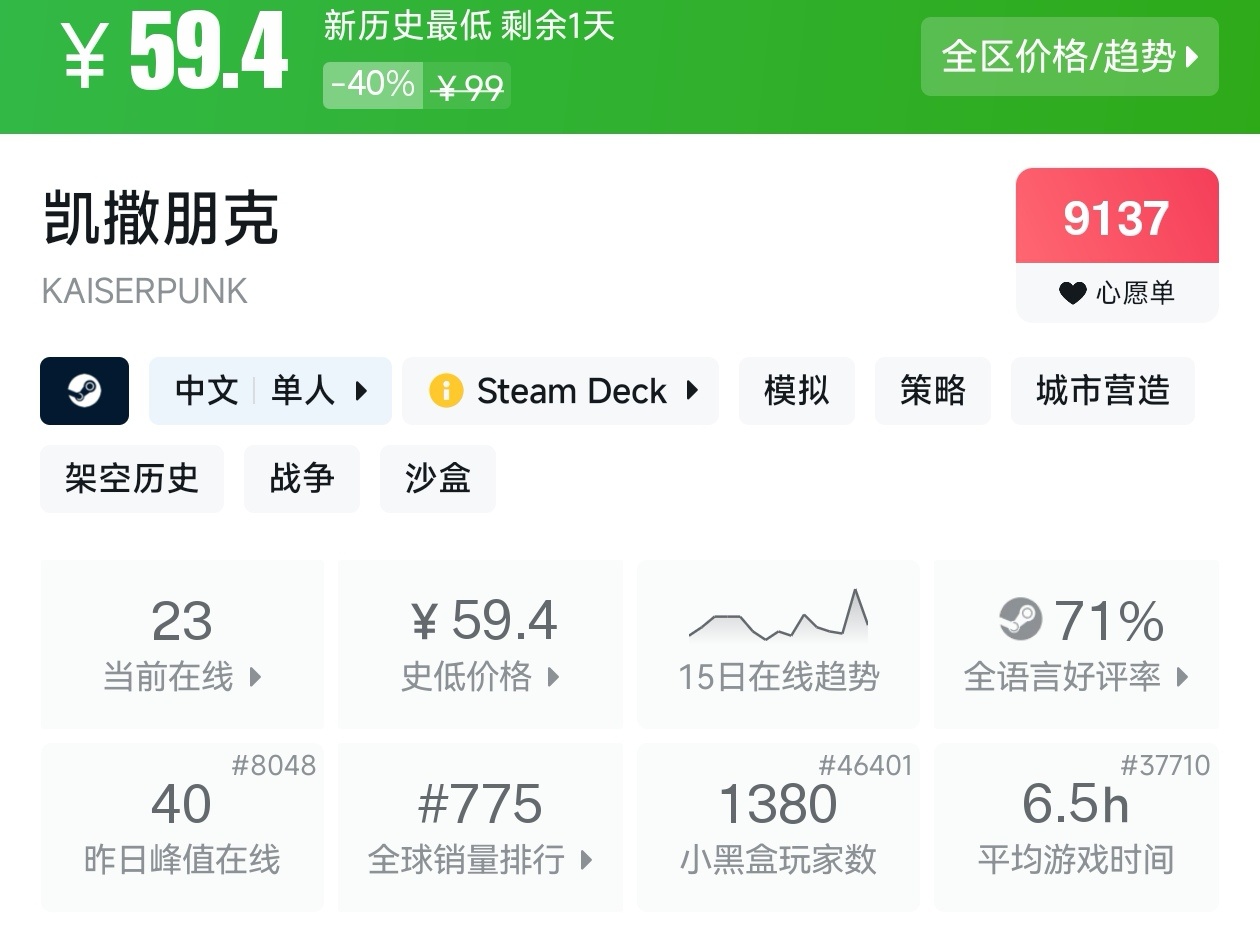Select the 模拟 genre tag

click(x=796, y=391)
